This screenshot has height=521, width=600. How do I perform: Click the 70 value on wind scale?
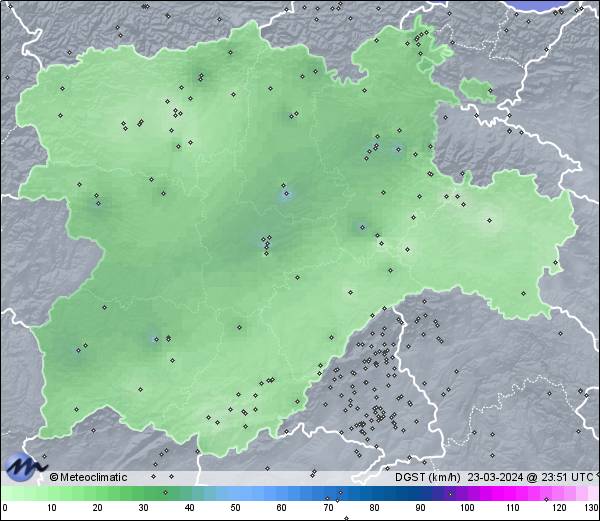point(328,508)
